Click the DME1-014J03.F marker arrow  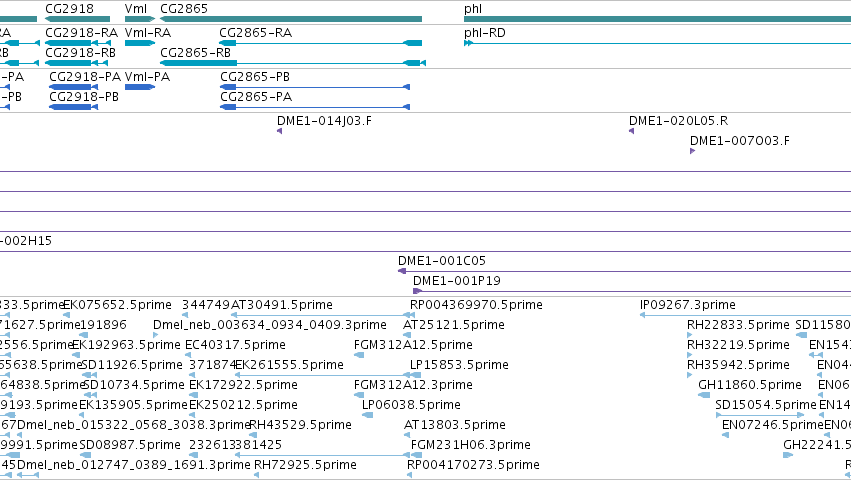280,131
